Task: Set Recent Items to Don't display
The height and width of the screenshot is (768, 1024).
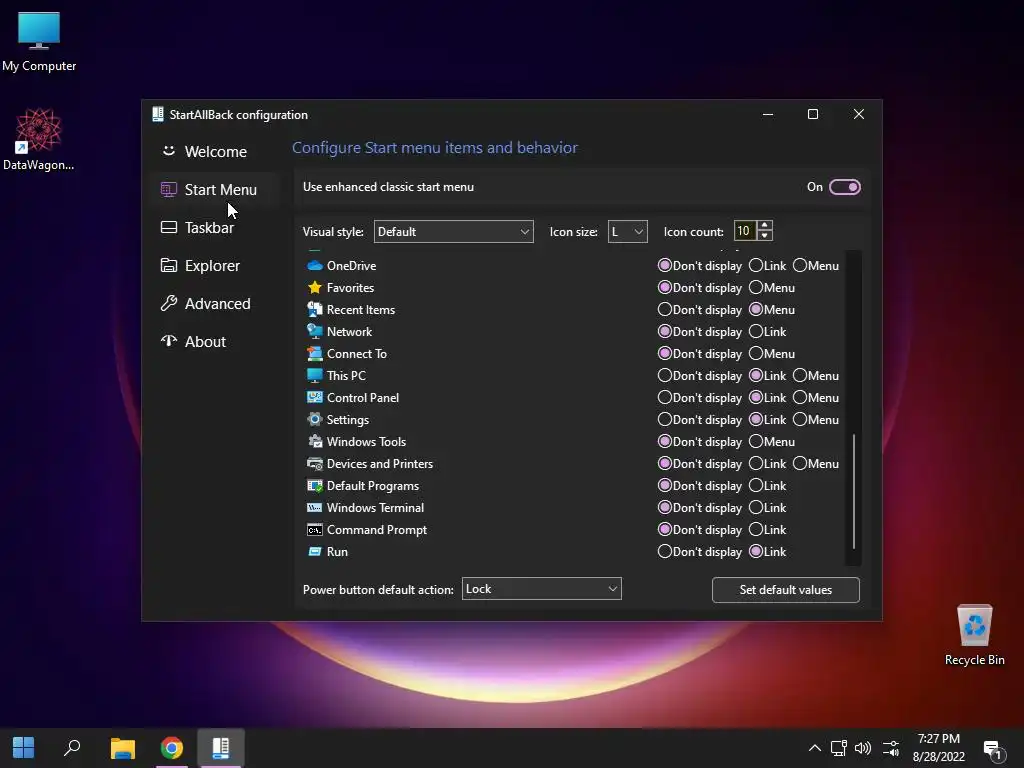Action: [x=665, y=310]
